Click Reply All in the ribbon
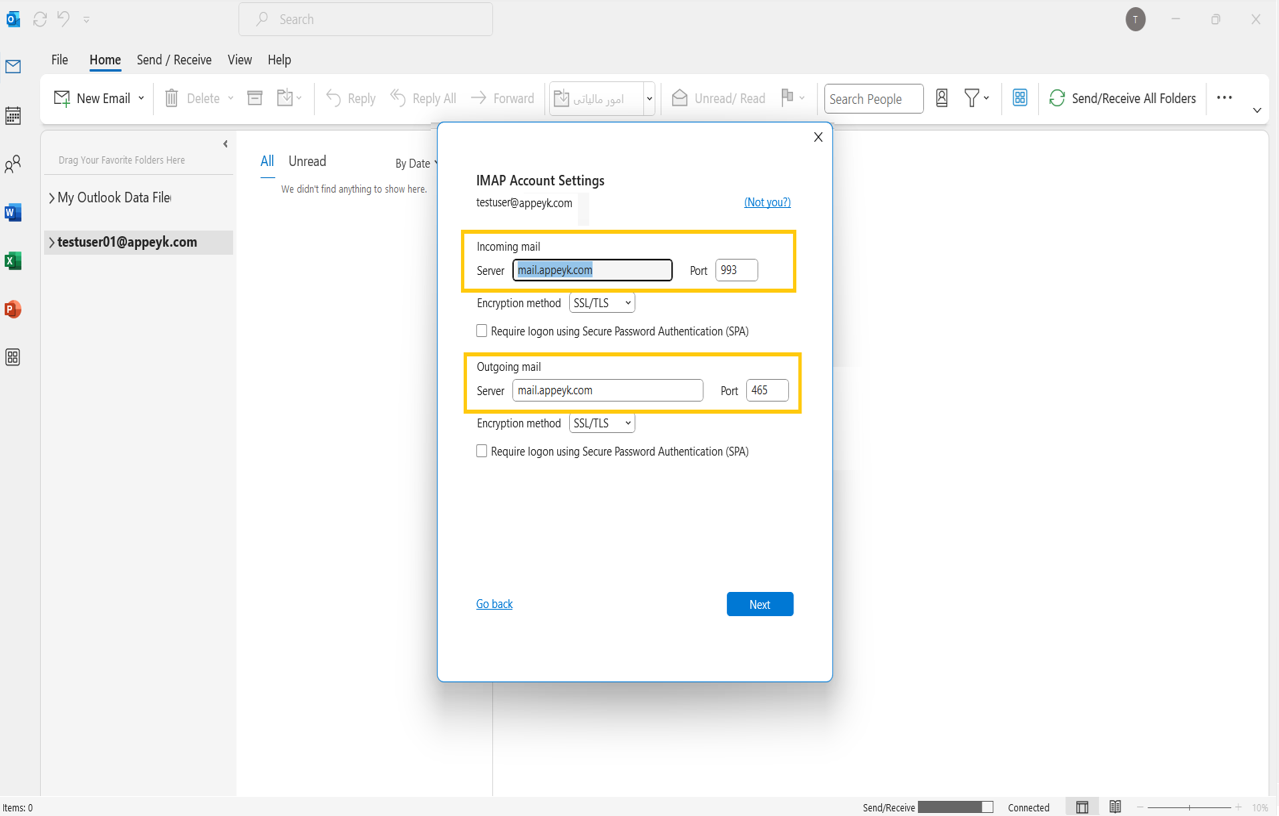 tap(423, 98)
